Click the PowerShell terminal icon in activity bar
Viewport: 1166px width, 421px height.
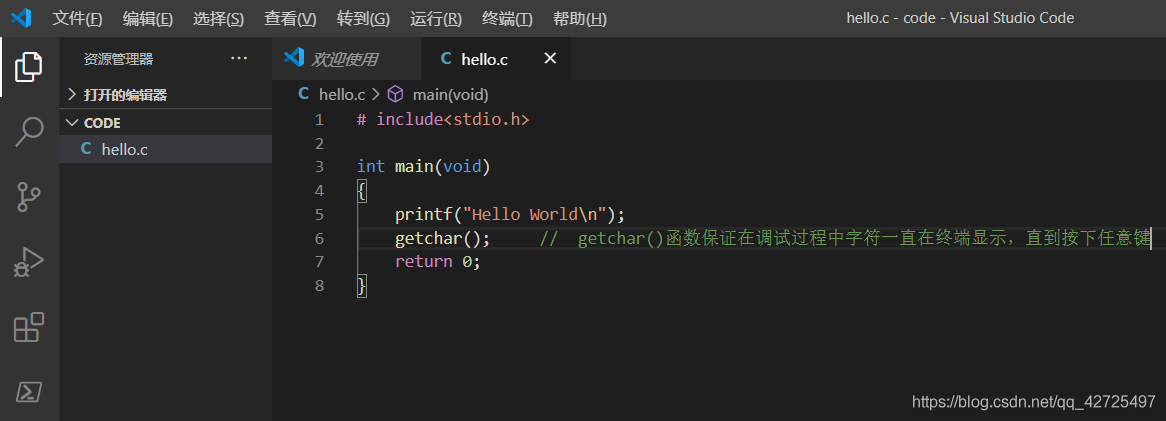point(29,391)
